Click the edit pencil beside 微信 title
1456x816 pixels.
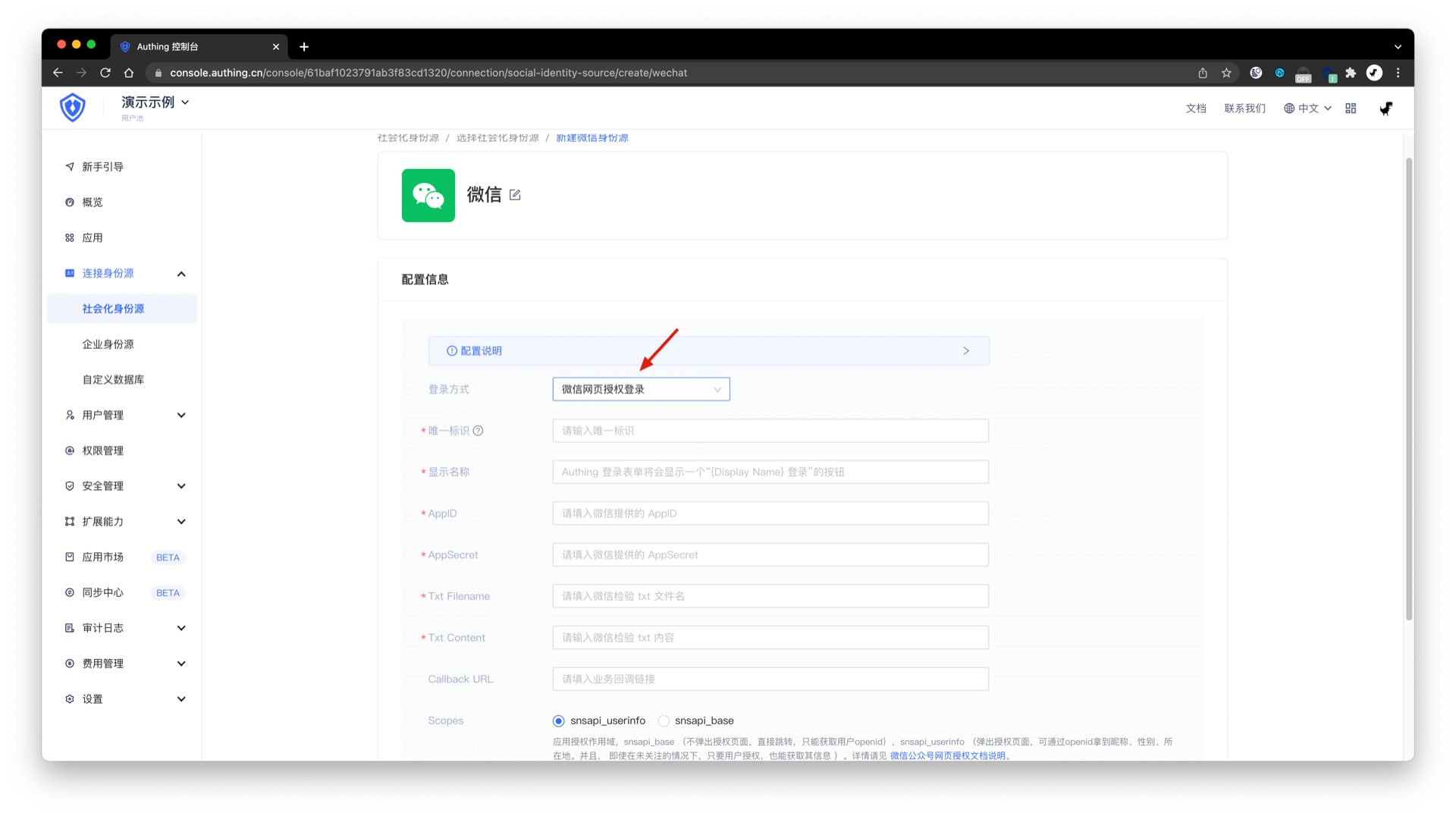click(x=515, y=195)
